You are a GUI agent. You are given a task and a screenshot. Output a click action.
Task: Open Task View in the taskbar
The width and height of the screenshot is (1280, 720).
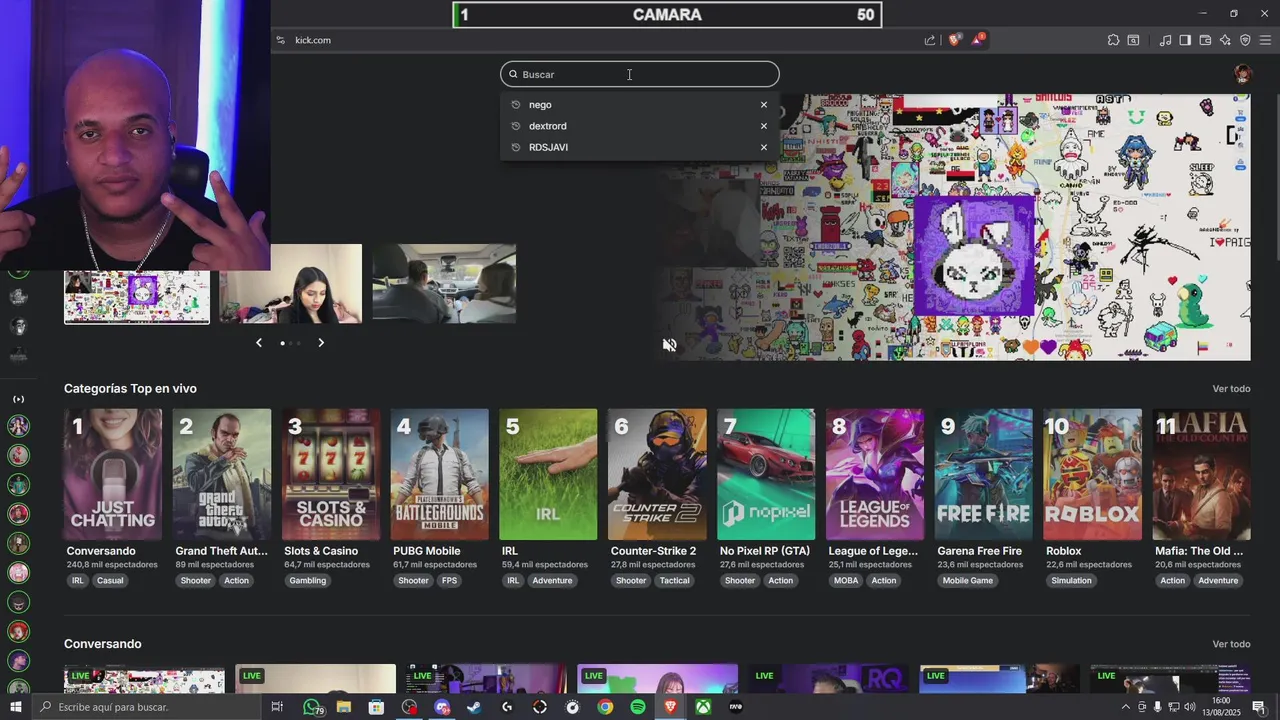click(x=277, y=707)
